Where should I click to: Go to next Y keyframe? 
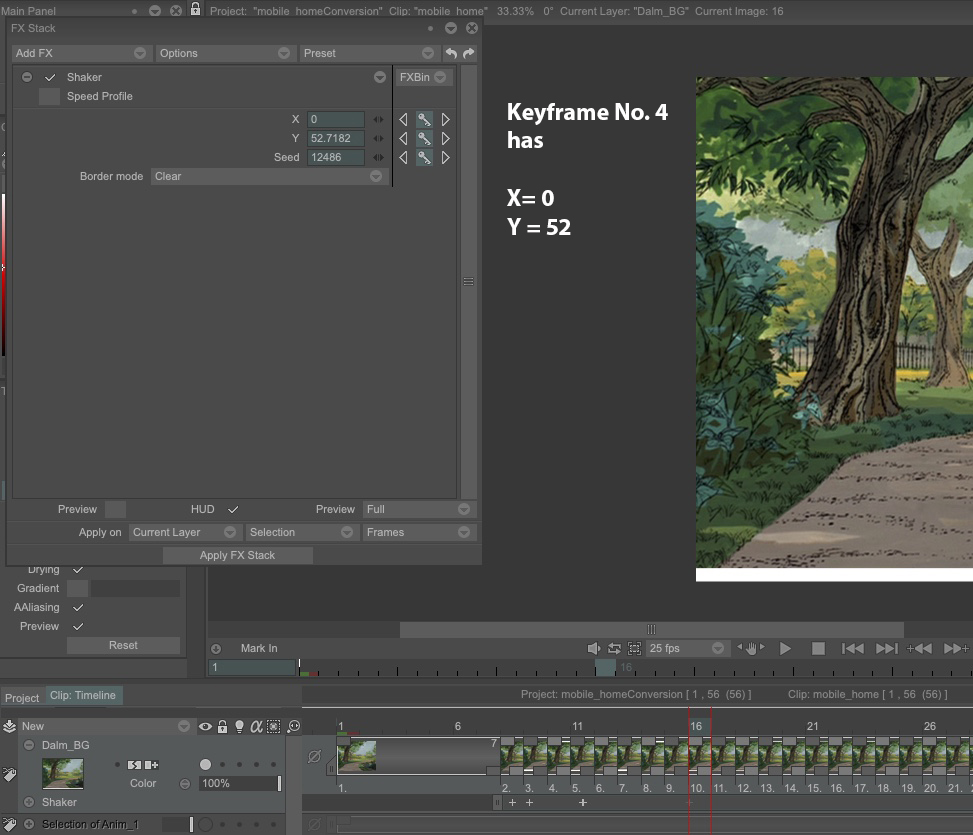tap(445, 138)
